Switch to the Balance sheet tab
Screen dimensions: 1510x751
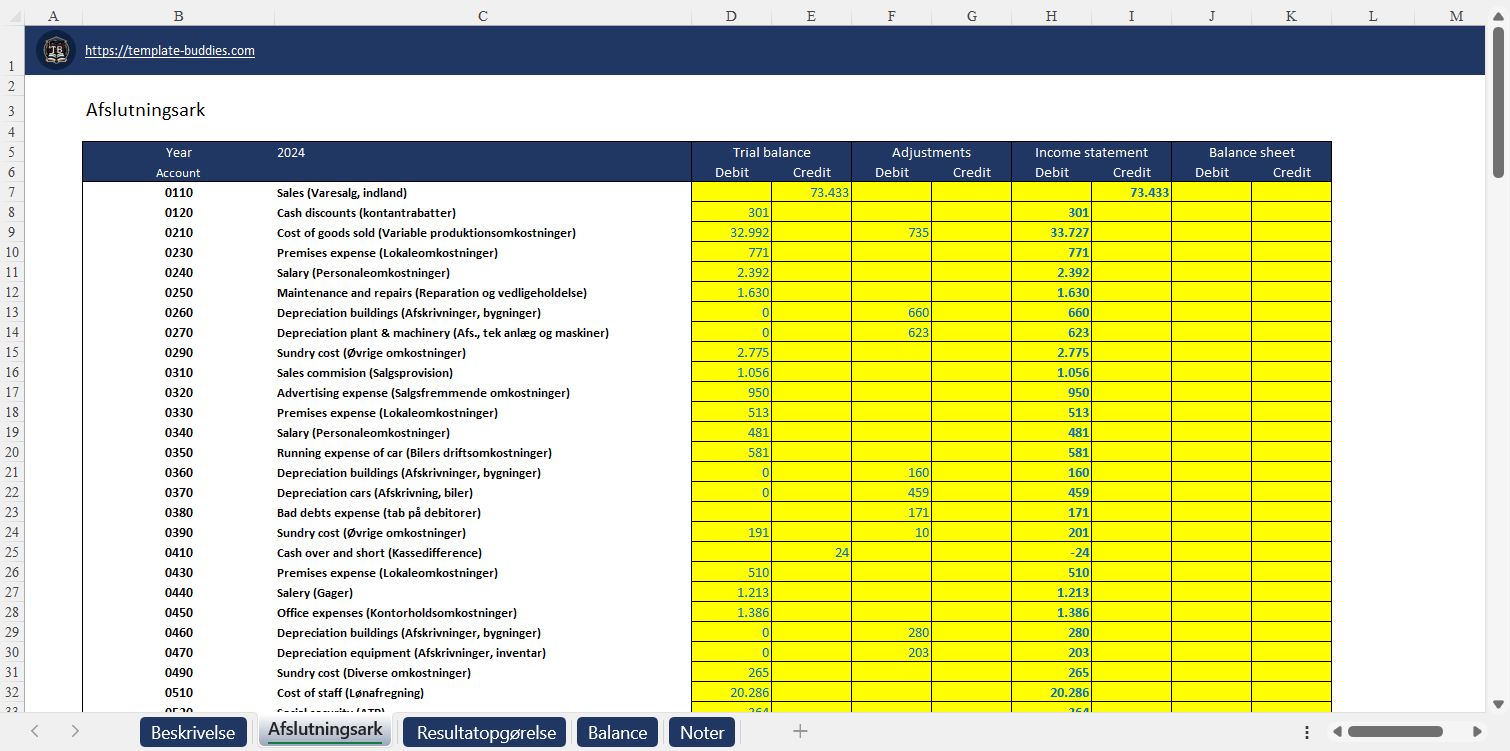pyautogui.click(x=617, y=732)
